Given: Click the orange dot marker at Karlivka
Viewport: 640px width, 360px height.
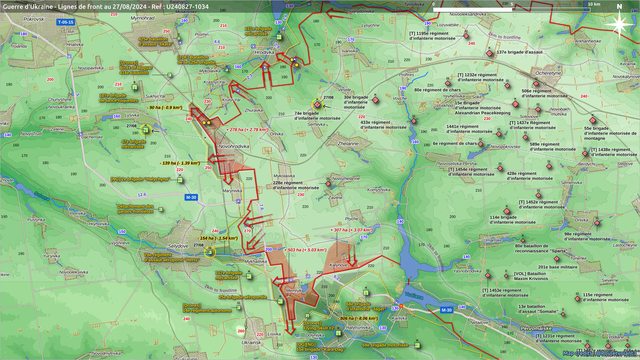Looking at the screenshot, I should (401, 306).
